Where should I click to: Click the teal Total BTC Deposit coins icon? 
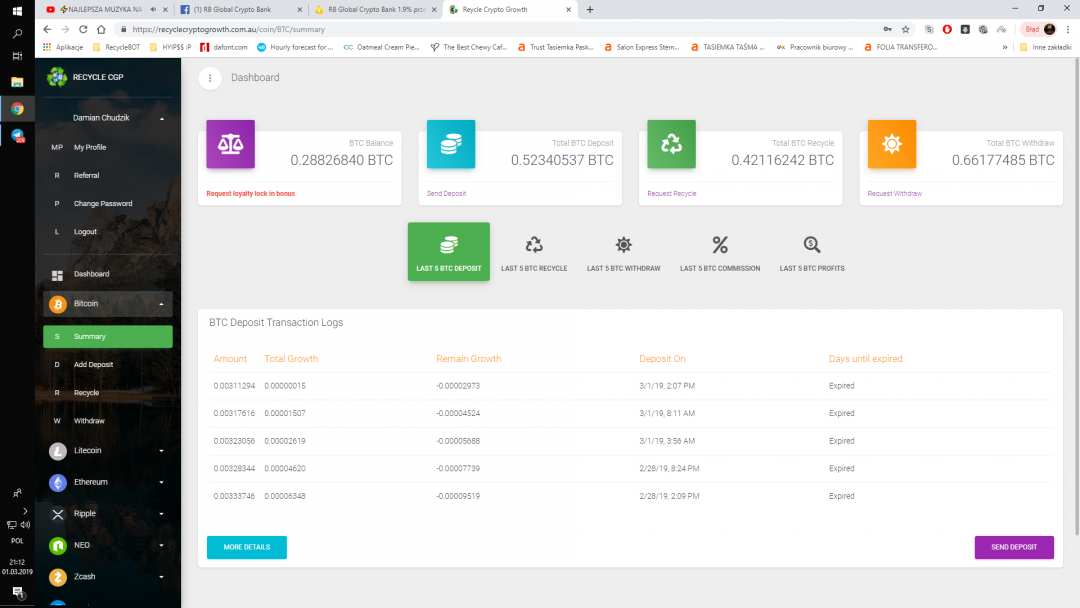pos(451,144)
